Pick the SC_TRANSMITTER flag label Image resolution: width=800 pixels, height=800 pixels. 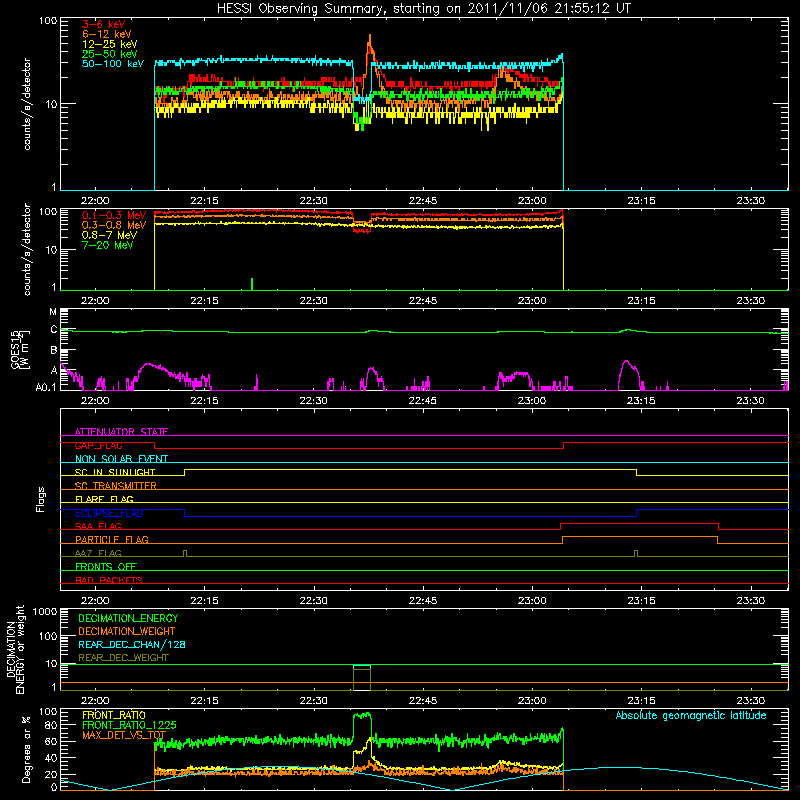(116, 486)
